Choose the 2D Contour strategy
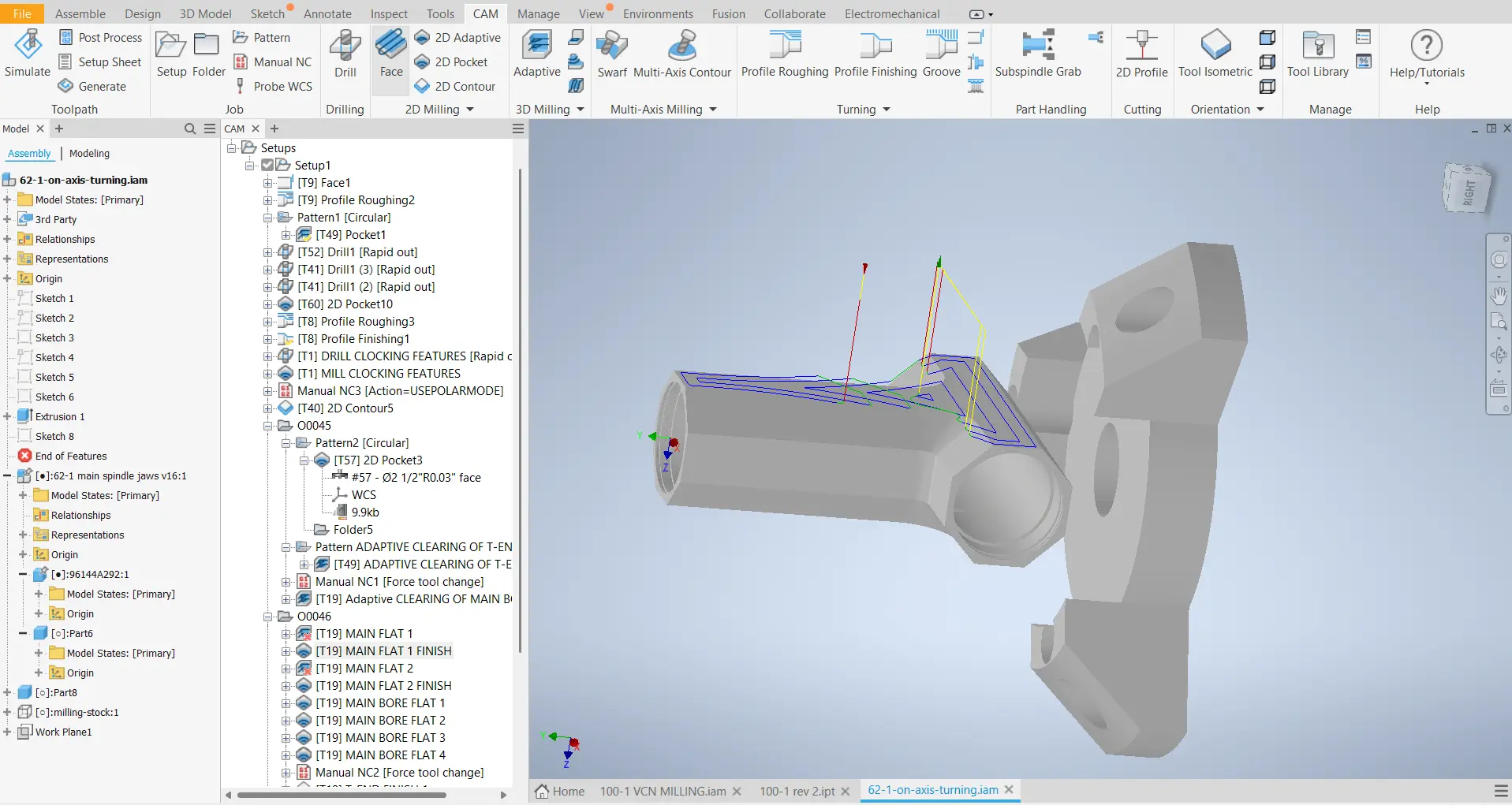 coord(455,86)
